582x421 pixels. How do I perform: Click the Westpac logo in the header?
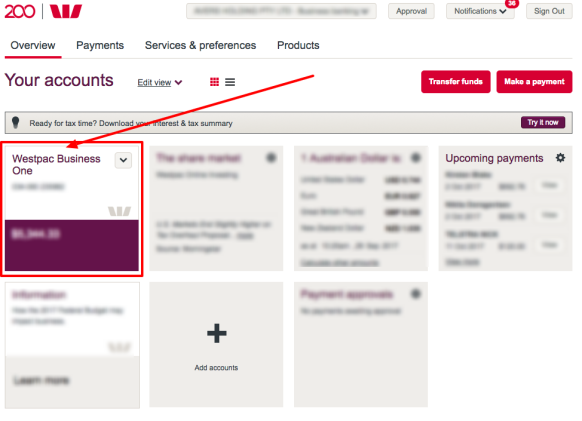tap(66, 11)
